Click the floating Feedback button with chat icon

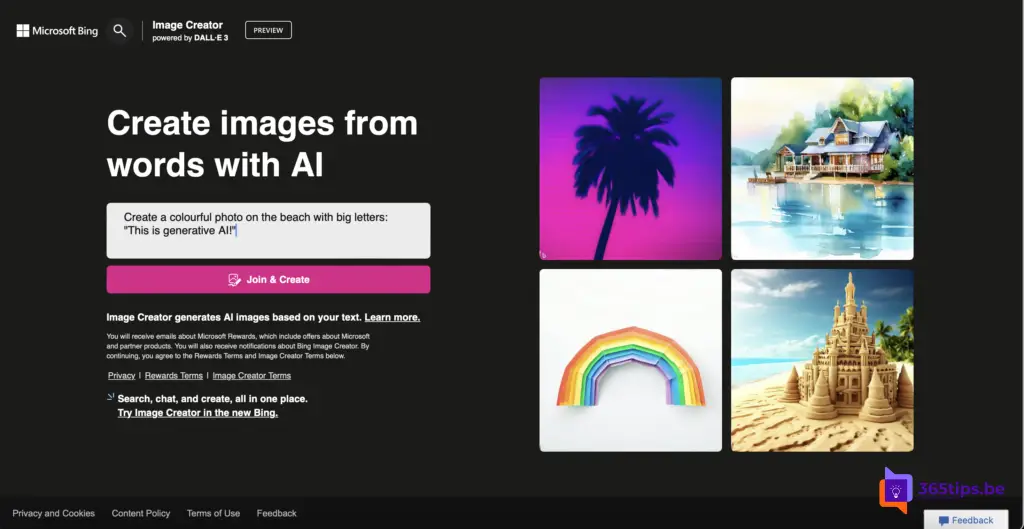click(x=966, y=520)
